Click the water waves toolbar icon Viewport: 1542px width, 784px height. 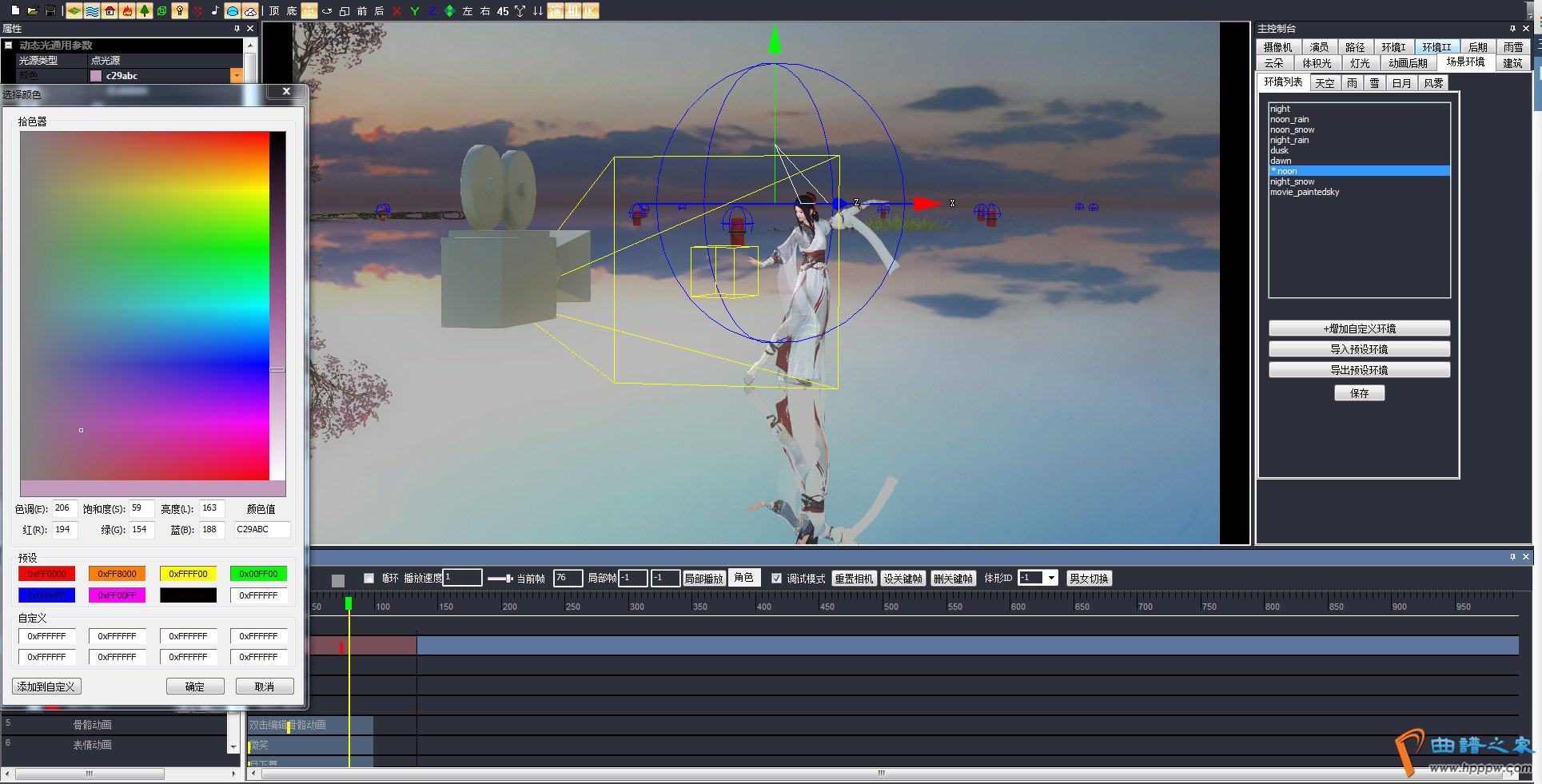point(92,11)
